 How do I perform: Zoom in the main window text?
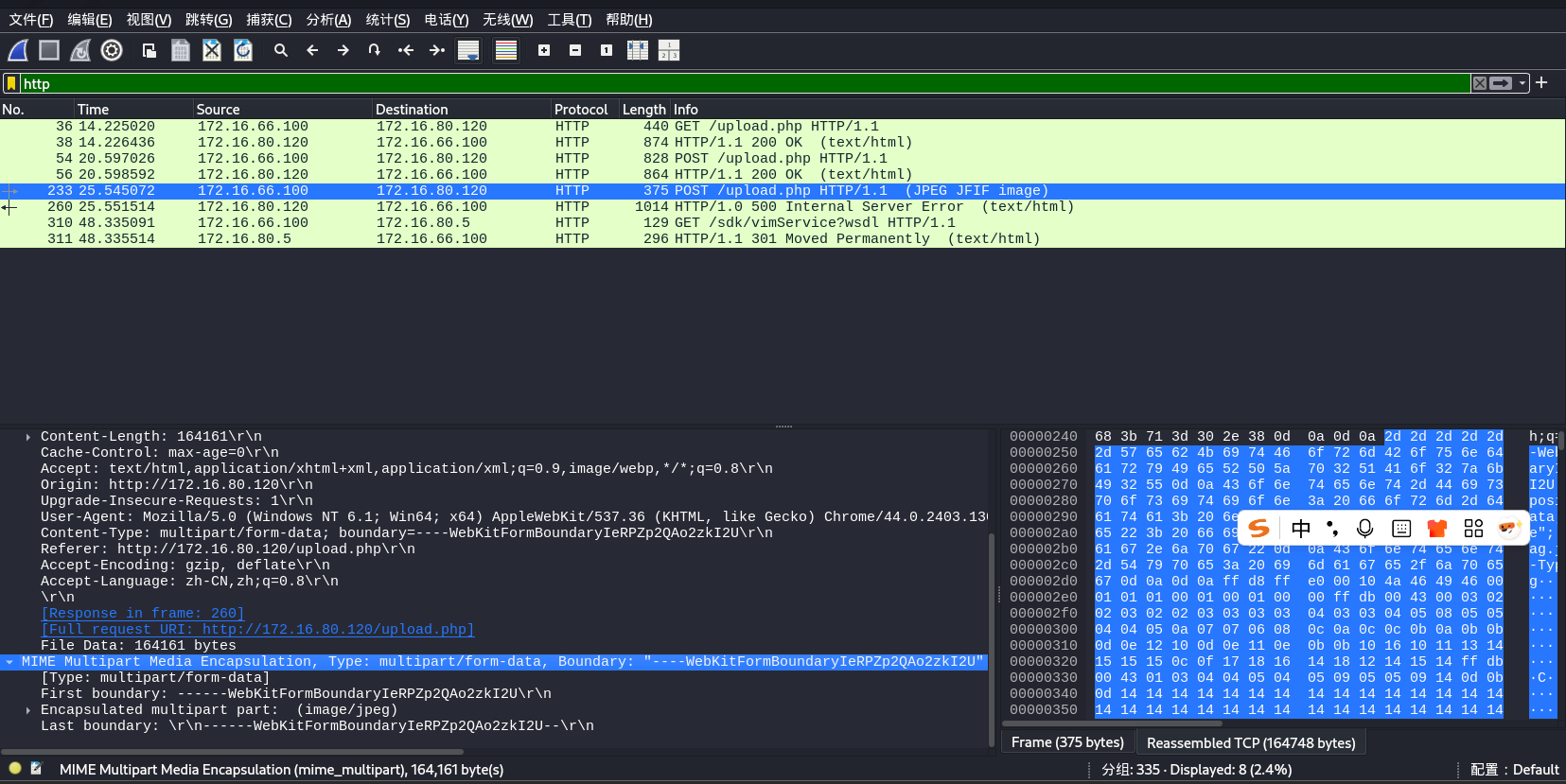coord(544,50)
